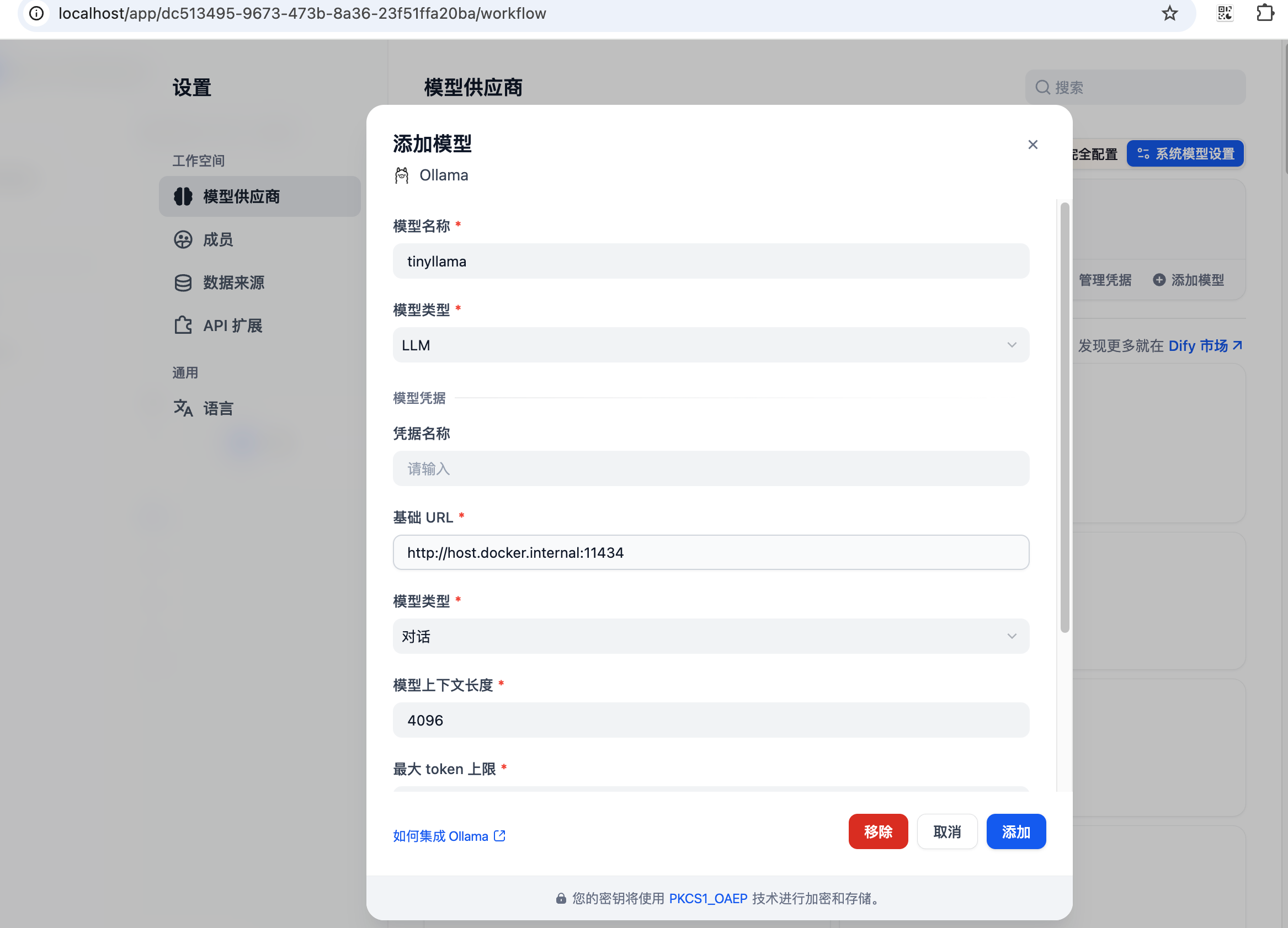Click the API 扩展 extension menu item
The image size is (1288, 928).
[232, 326]
